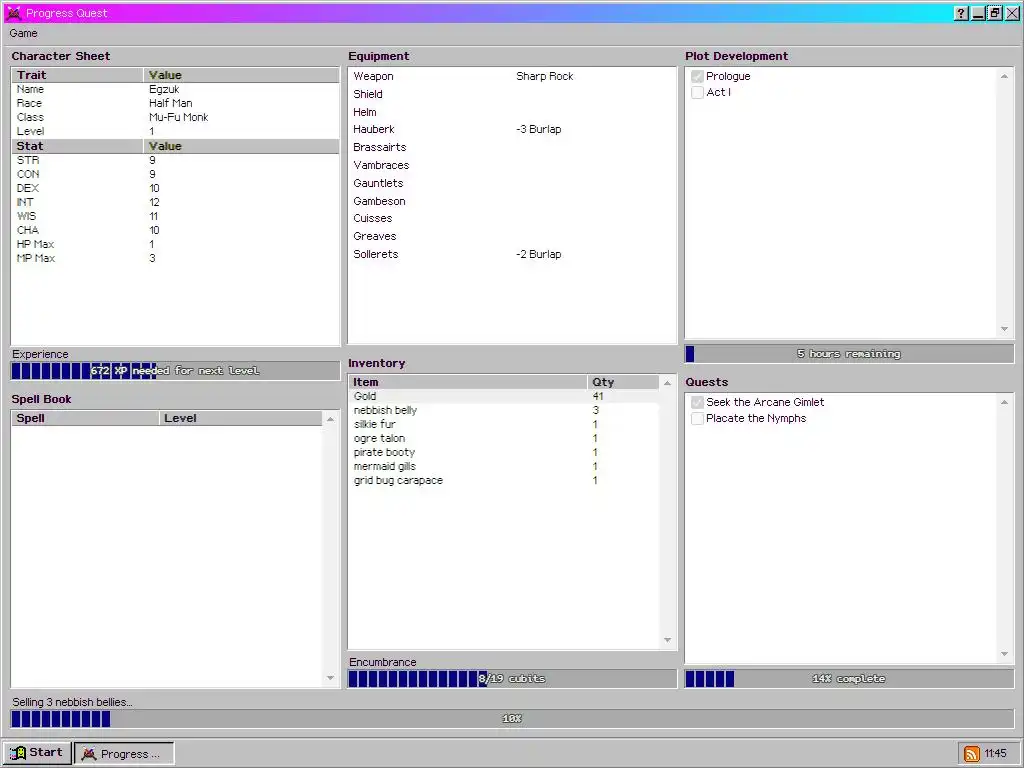1024x768 pixels.
Task: Click the MP Max stat row
Action: pyautogui.click(x=175, y=259)
